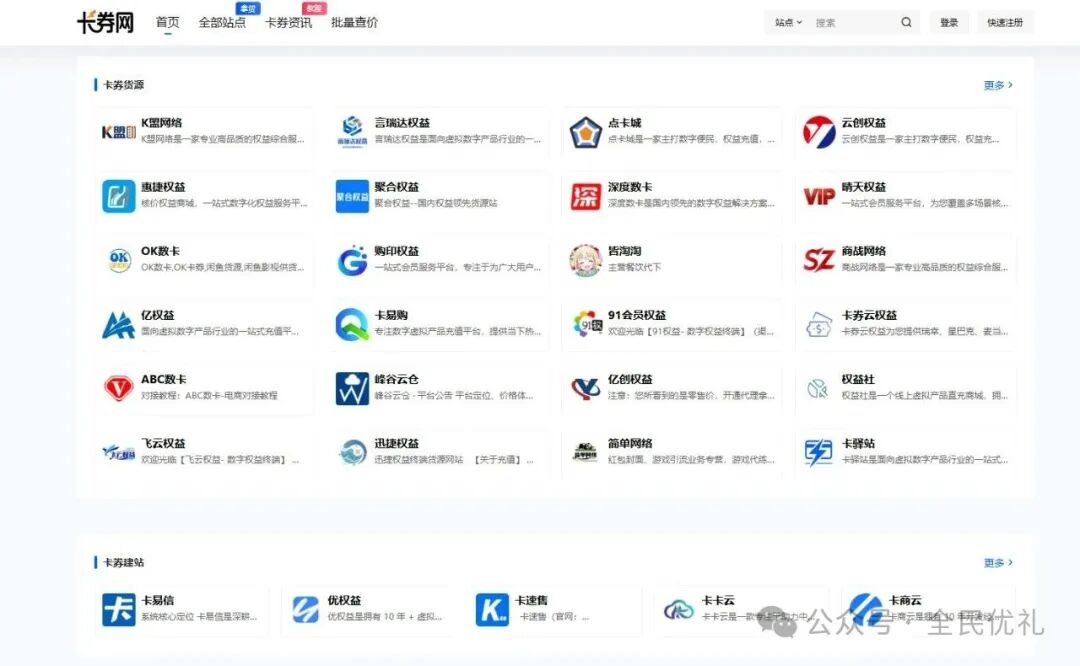Screen dimensions: 1080x666
Task: Click the 91会员权益 colorful icon
Action: point(588,324)
